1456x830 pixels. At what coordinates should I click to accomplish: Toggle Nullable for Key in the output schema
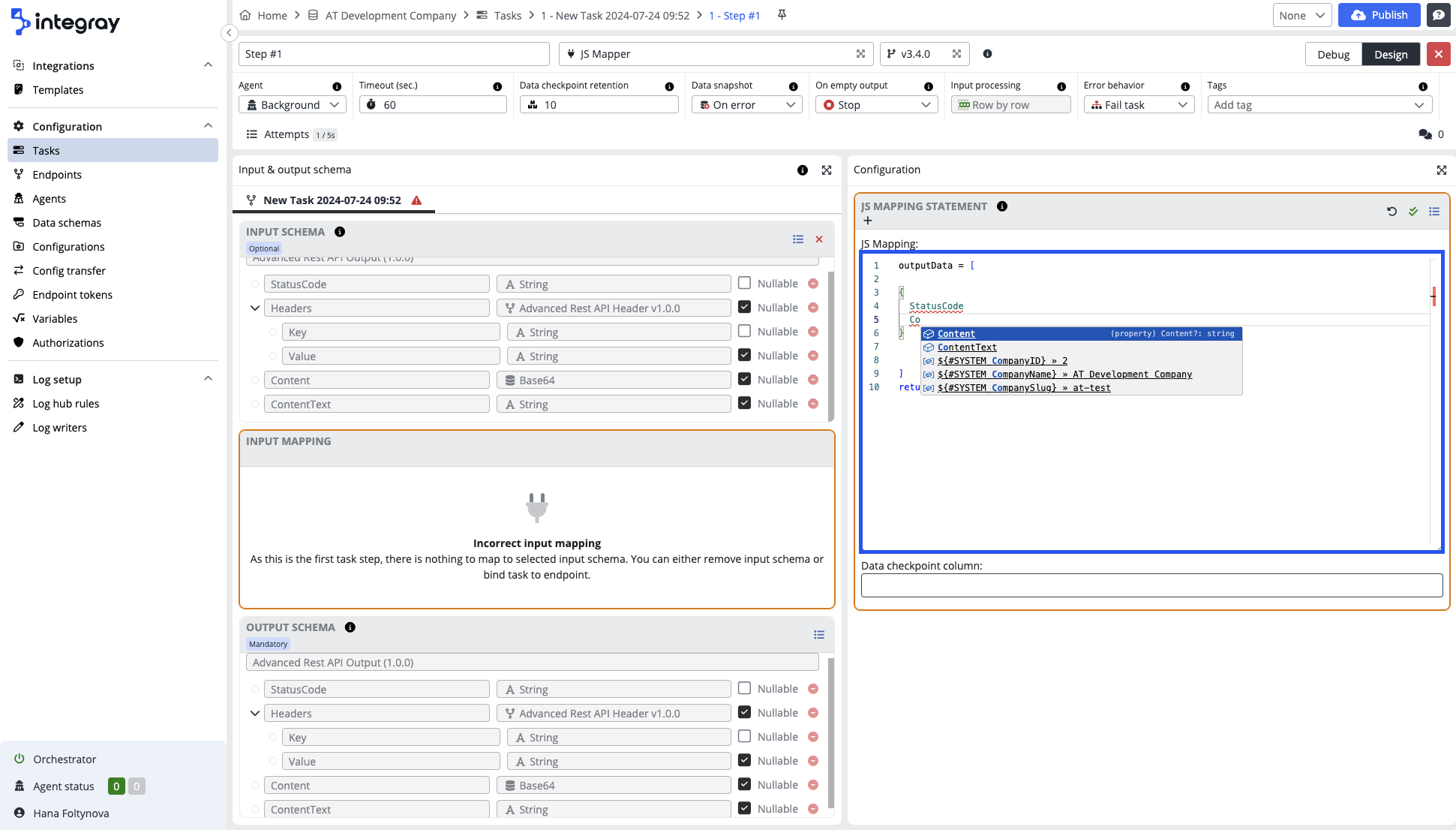pyautogui.click(x=744, y=736)
